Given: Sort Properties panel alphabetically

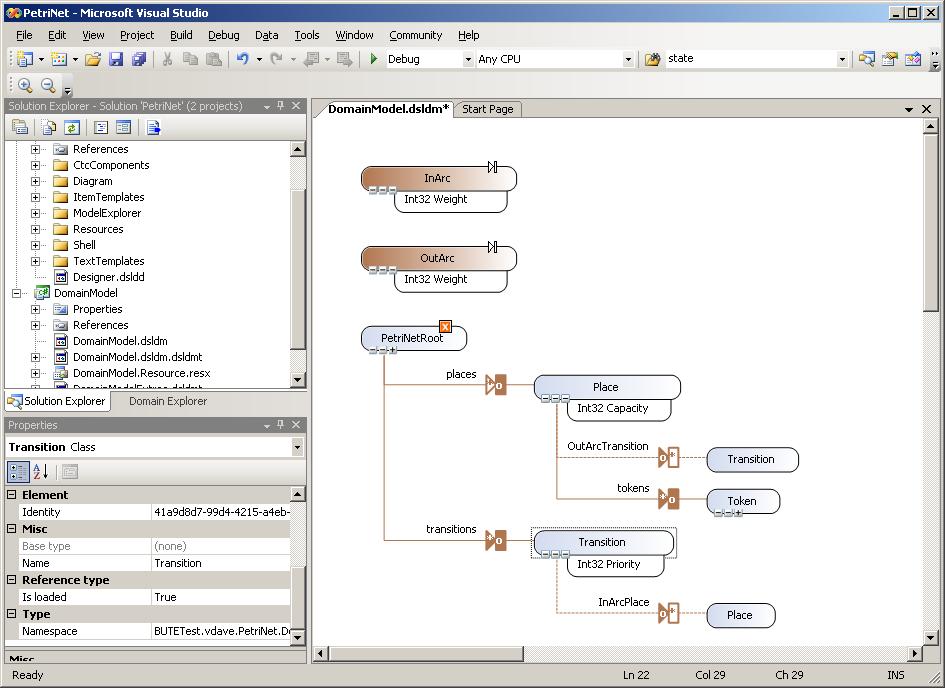Looking at the screenshot, I should (x=40, y=472).
